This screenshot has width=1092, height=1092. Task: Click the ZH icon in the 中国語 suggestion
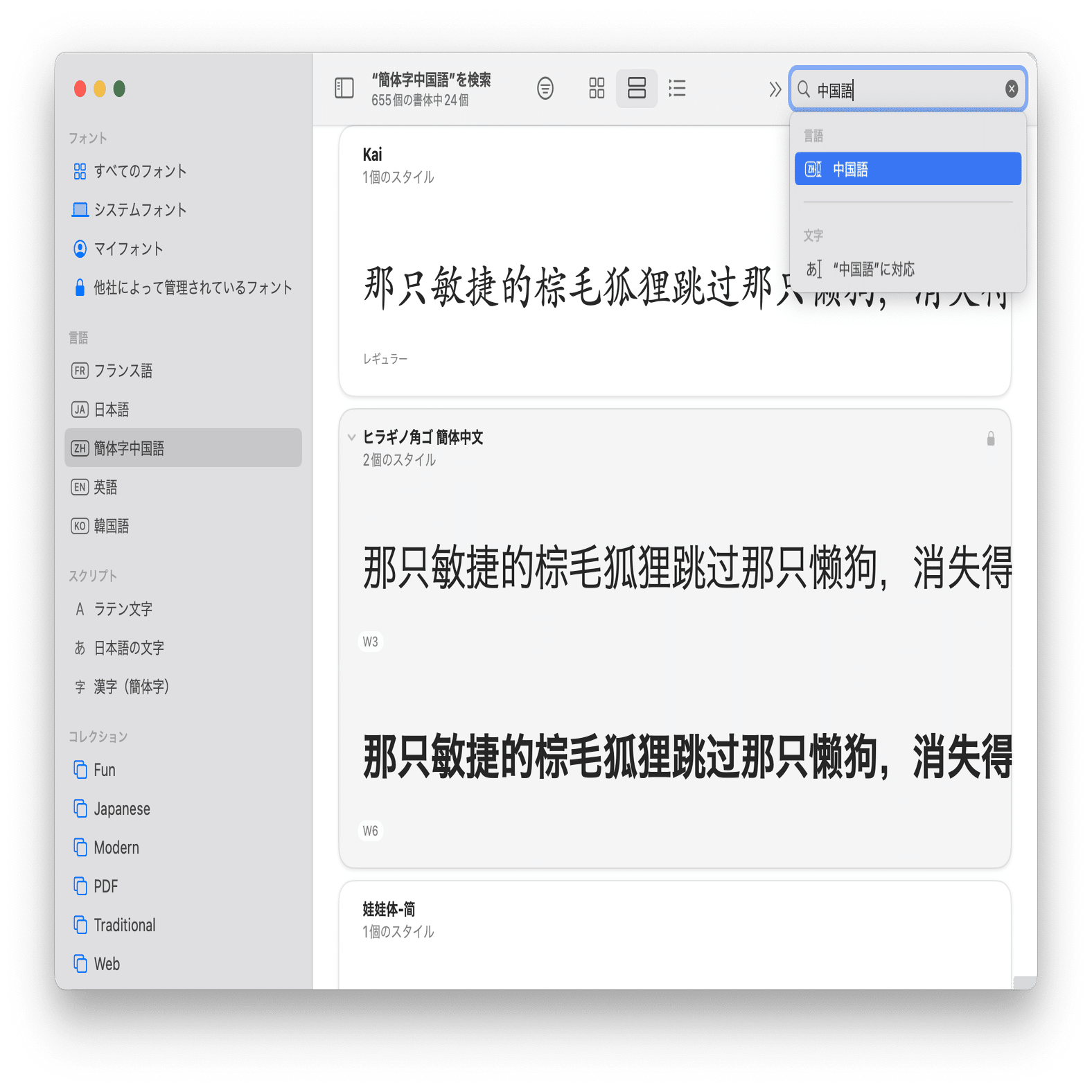tap(813, 169)
